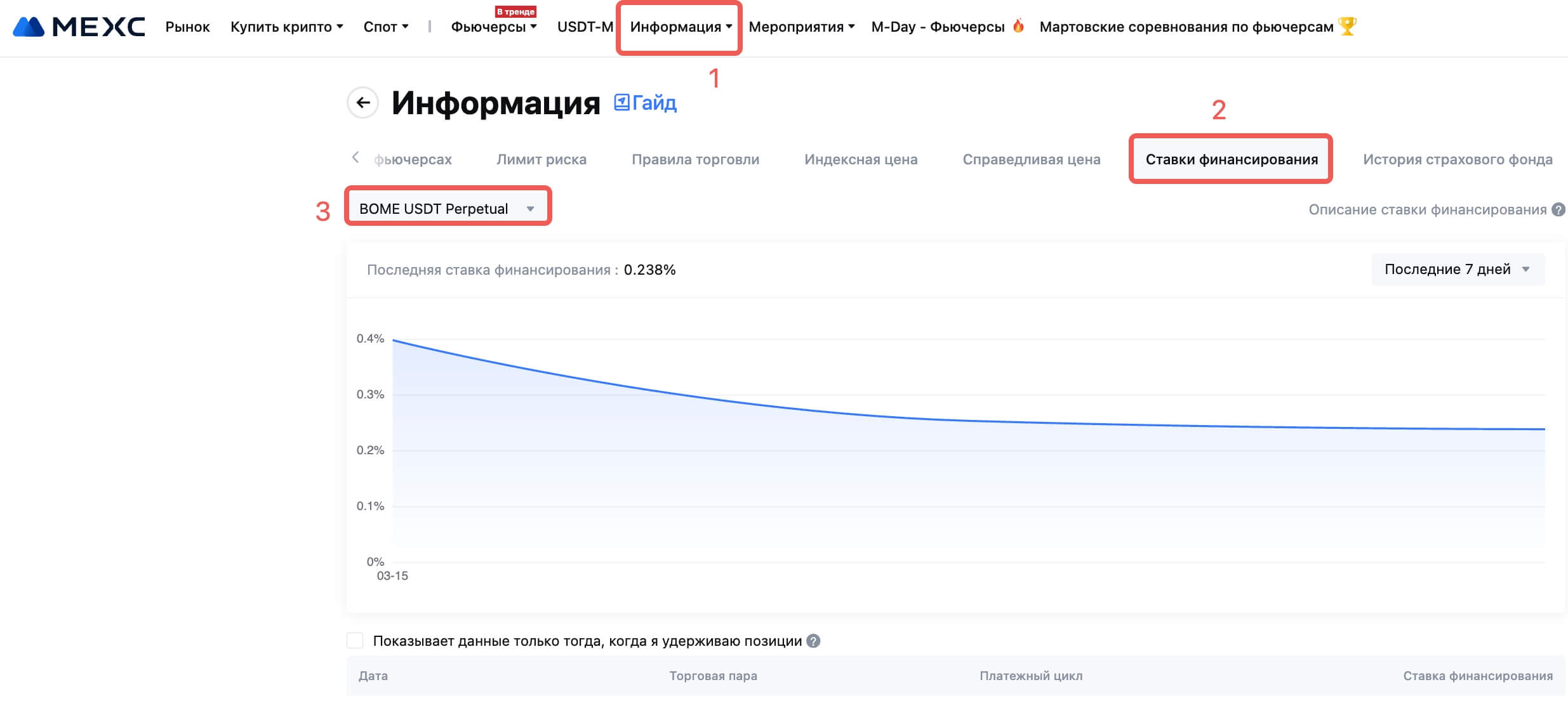The width and height of the screenshot is (1568, 708).
Task: Click question mark icon near positions checkbox
Action: coord(813,641)
